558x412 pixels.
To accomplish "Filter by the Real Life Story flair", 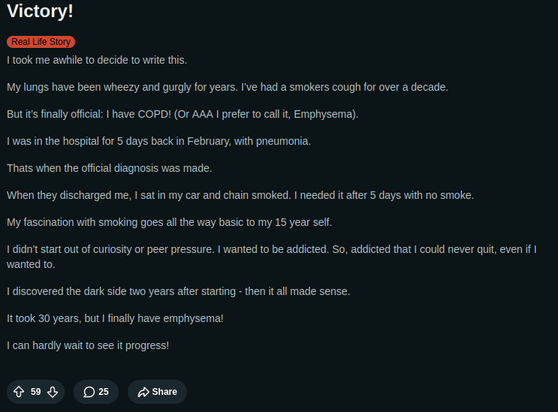I will pyautogui.click(x=41, y=42).
